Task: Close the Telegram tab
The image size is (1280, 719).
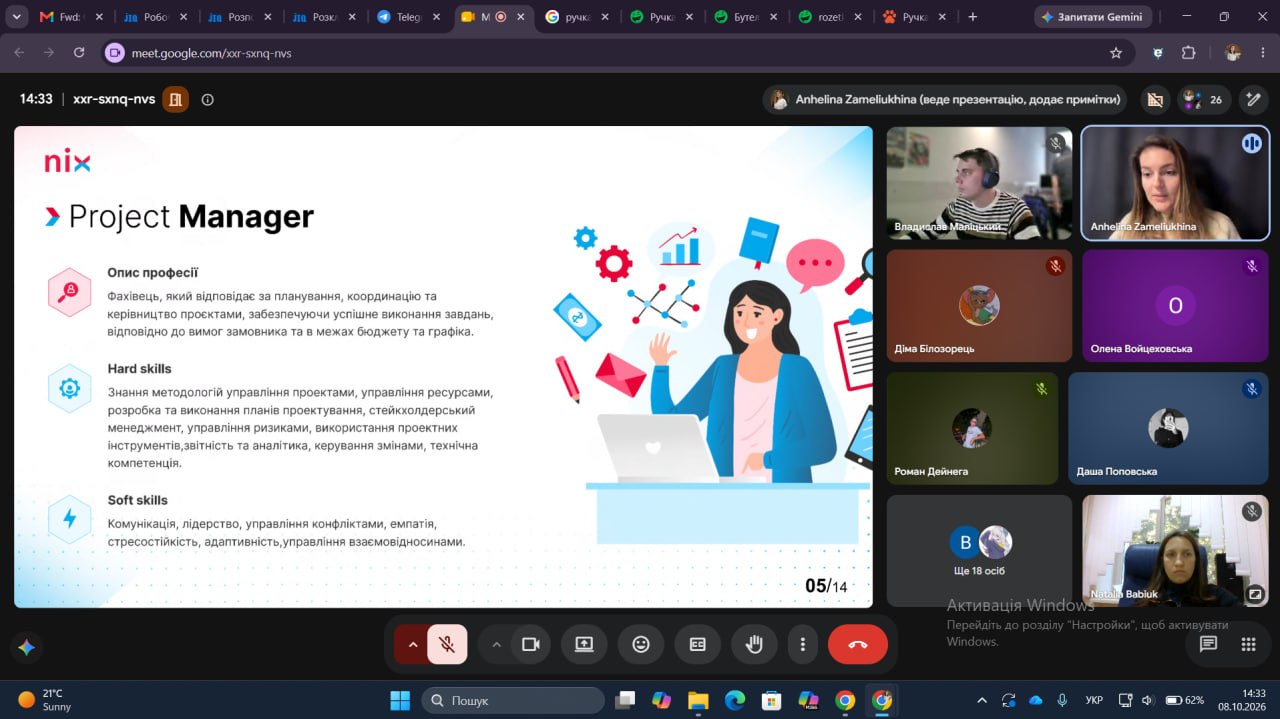Action: 436,17
